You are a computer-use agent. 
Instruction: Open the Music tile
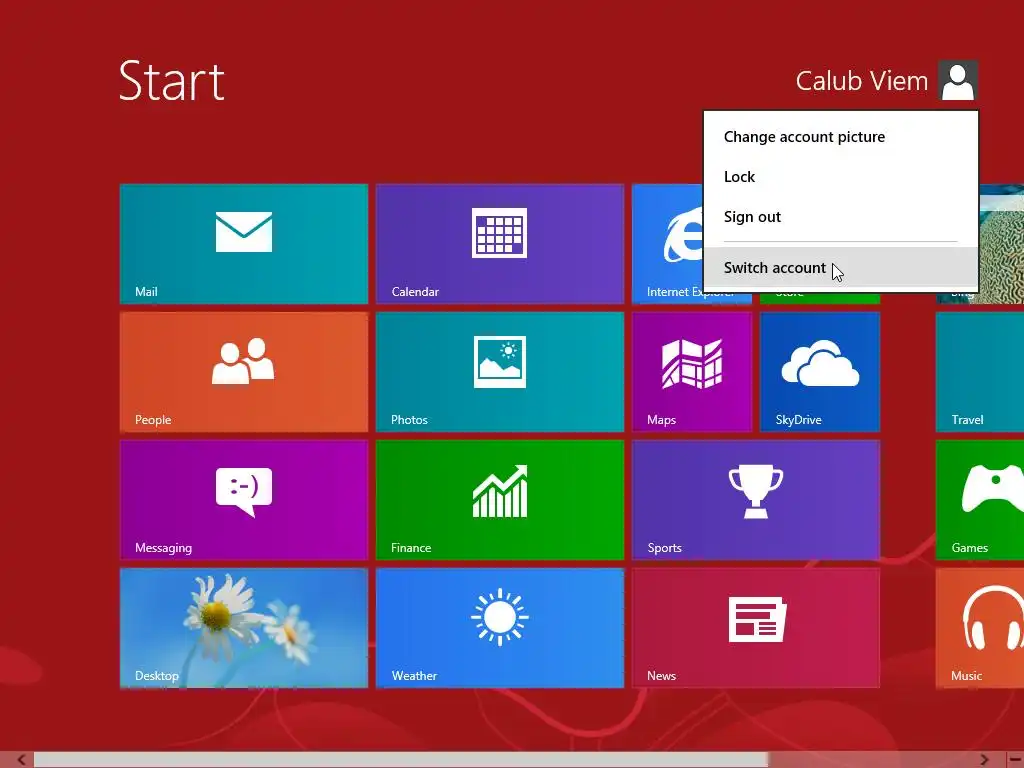[x=980, y=628]
